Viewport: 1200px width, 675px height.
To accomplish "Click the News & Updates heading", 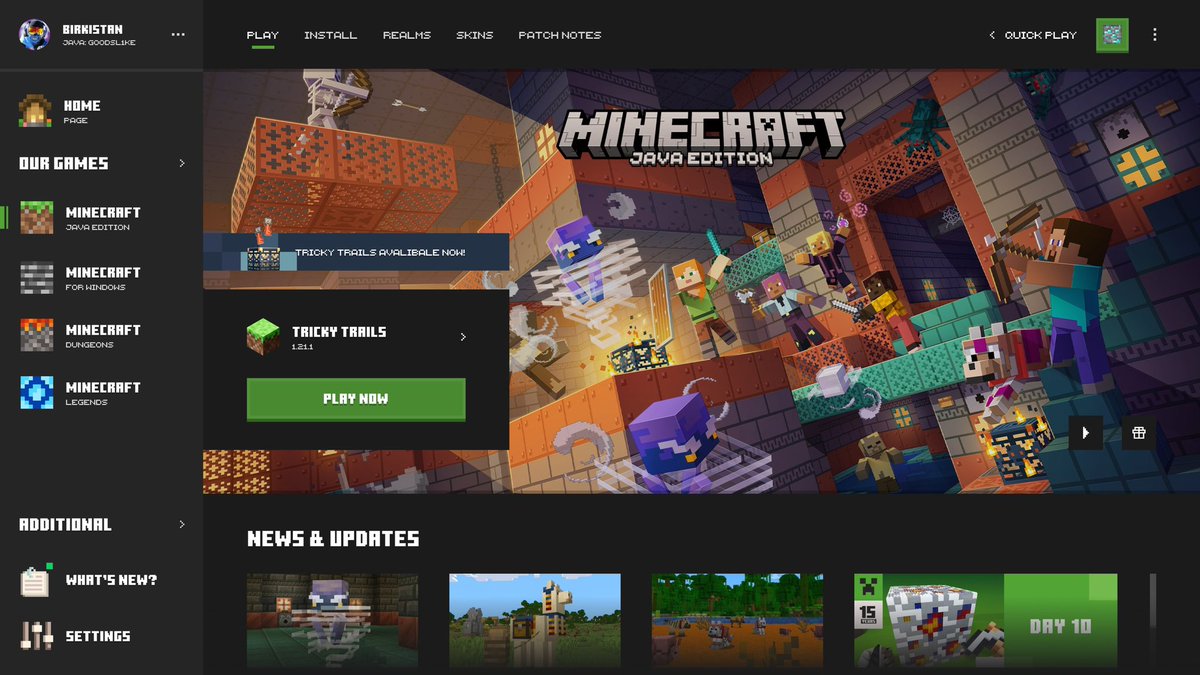I will (x=333, y=539).
